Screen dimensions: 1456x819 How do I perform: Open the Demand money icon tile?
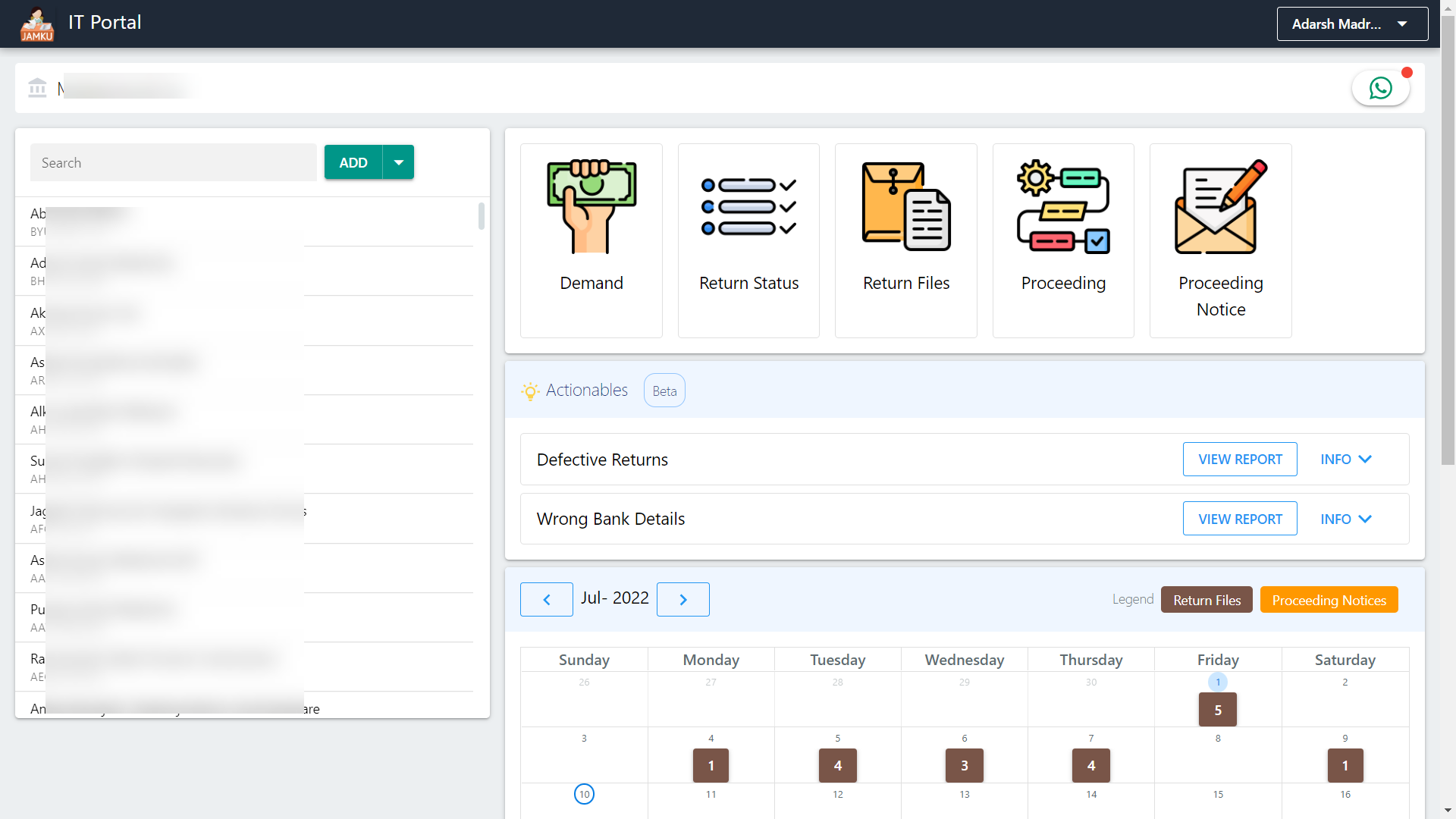tap(591, 207)
